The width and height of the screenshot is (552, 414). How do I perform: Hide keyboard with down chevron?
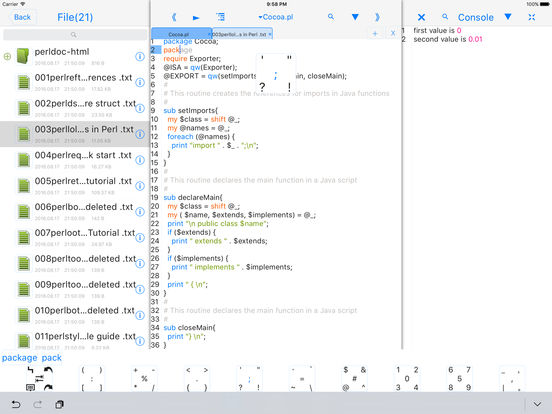[537, 404]
